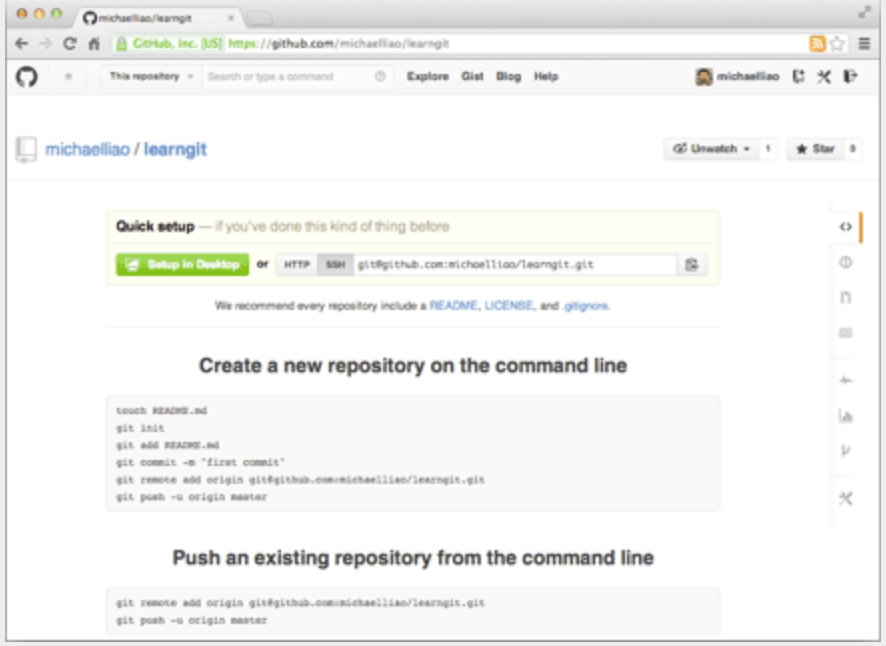Click the search help question icon

click(x=380, y=76)
